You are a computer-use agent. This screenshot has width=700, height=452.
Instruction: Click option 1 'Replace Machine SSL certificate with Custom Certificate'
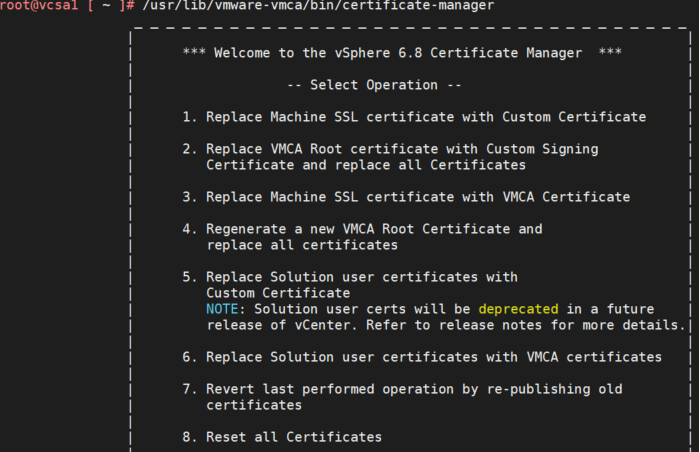[x=414, y=117]
